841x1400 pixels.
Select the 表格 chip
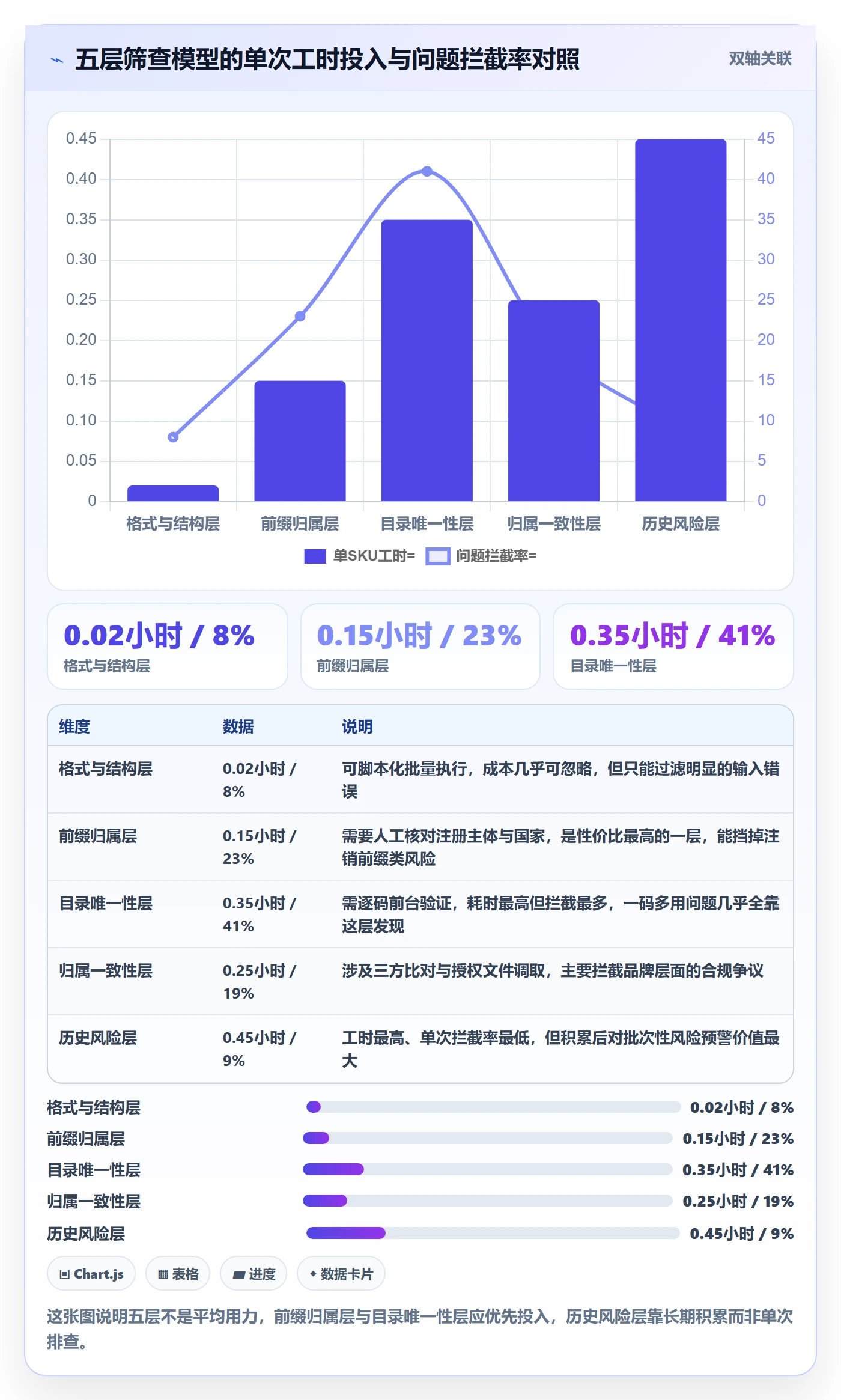point(178,1273)
